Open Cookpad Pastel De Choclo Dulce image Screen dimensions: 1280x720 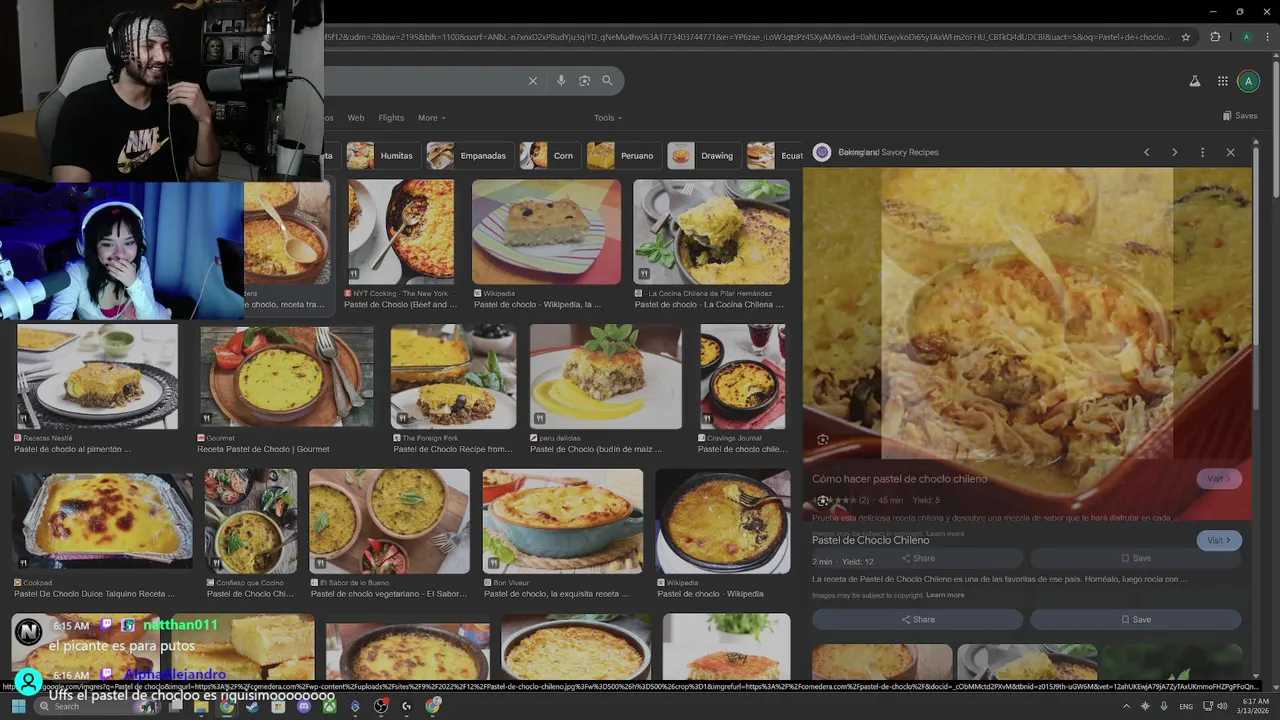tap(102, 521)
